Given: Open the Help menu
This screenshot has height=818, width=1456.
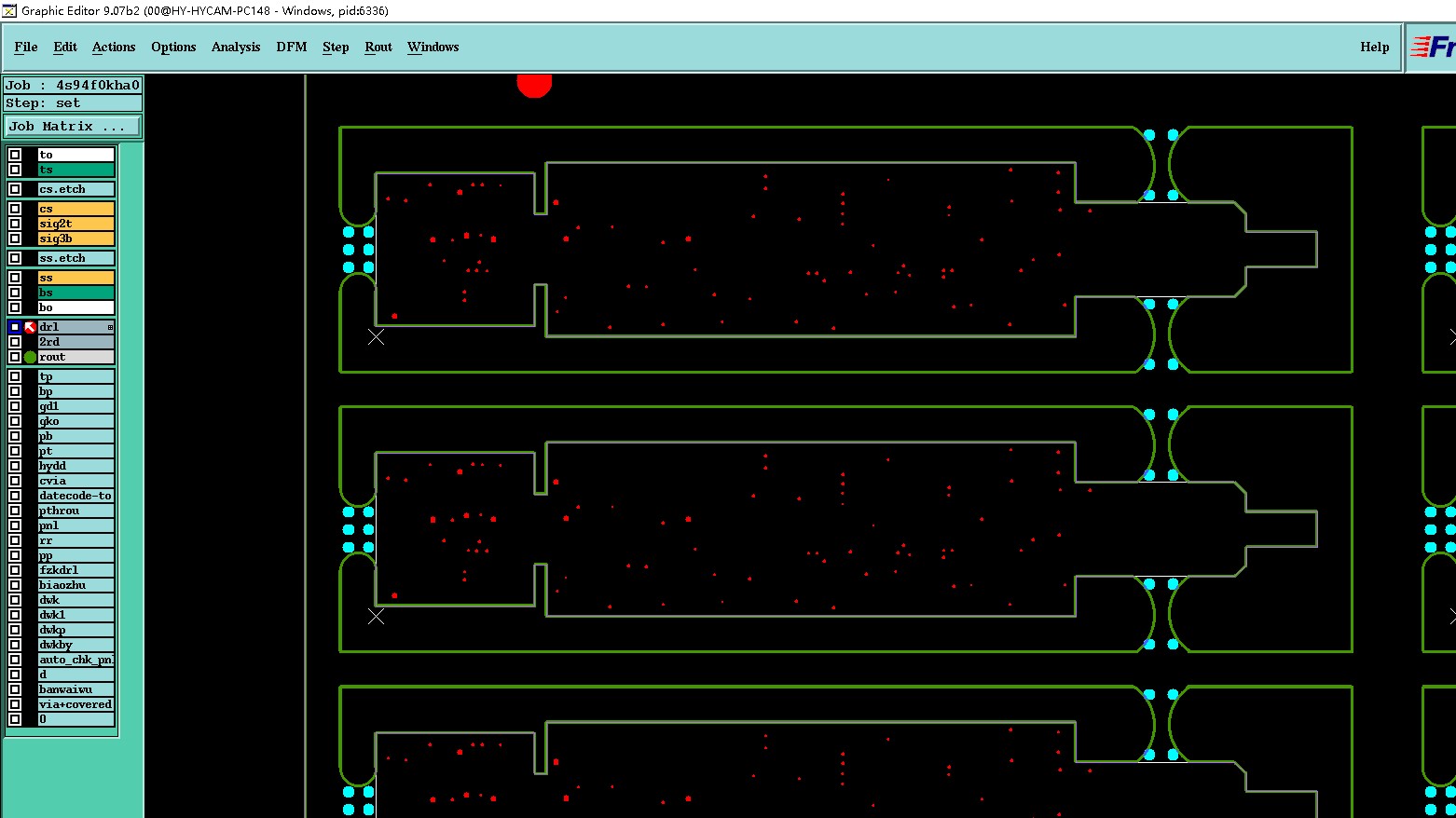Looking at the screenshot, I should pos(1375,47).
